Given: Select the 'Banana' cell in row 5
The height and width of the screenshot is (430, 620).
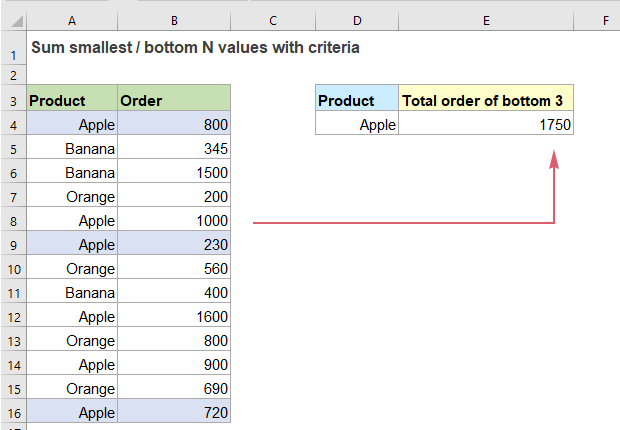Looking at the screenshot, I should (x=71, y=148).
